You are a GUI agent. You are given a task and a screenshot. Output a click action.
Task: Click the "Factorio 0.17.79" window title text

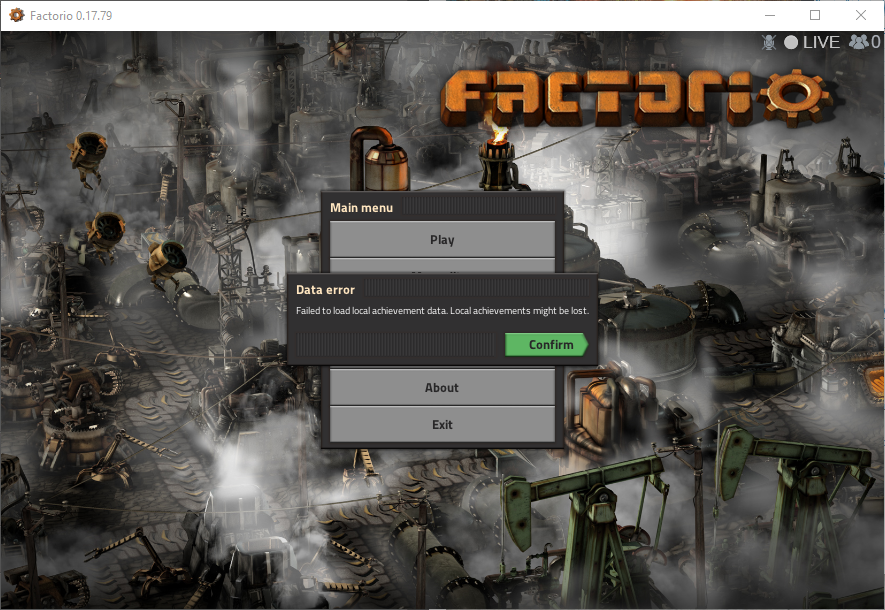[71, 16]
